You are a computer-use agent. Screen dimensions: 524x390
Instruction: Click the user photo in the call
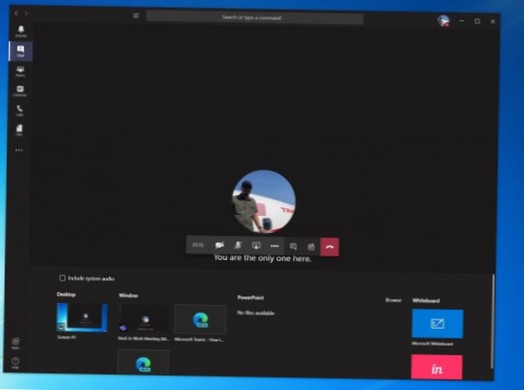click(264, 202)
